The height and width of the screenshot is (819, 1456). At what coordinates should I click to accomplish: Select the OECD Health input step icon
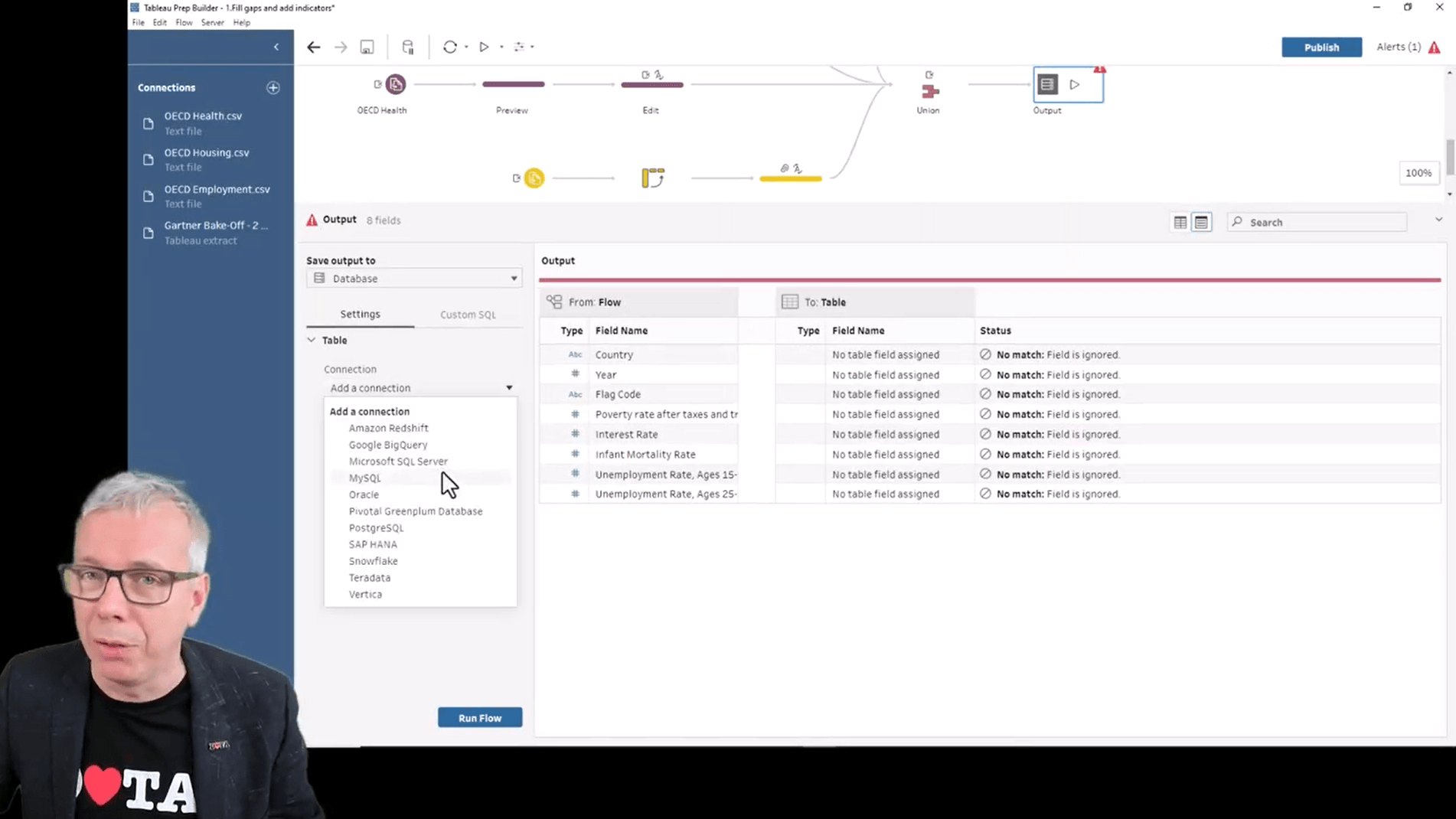pyautogui.click(x=395, y=84)
